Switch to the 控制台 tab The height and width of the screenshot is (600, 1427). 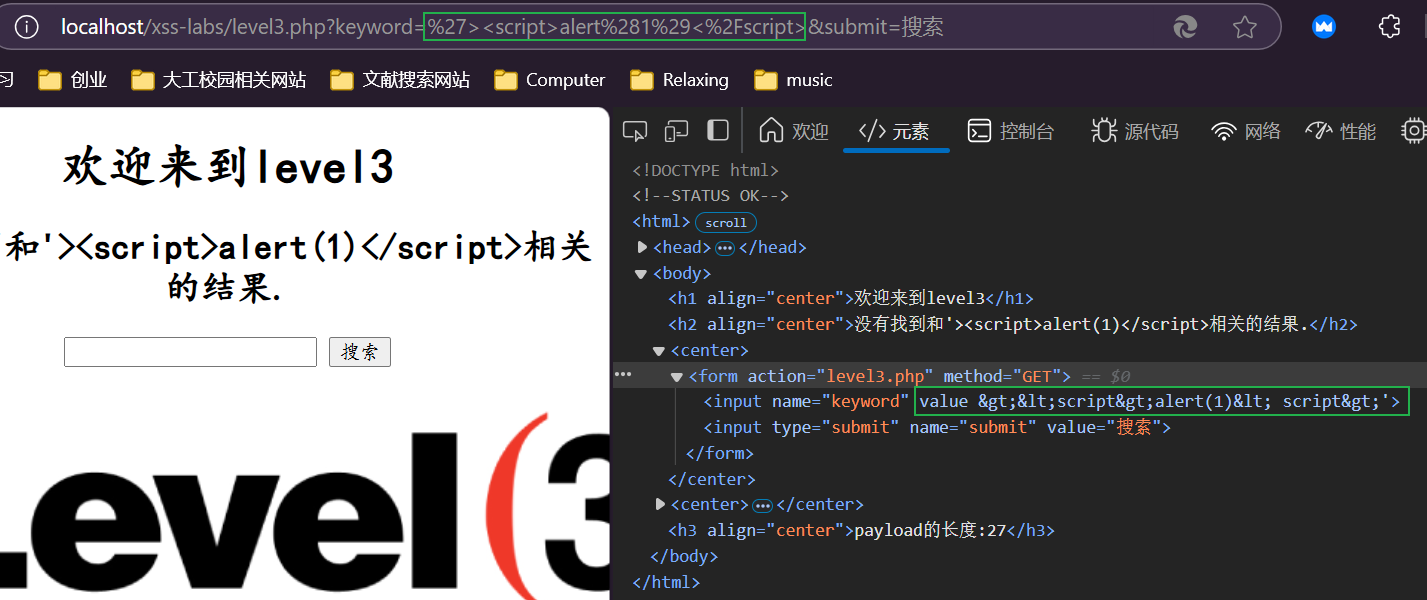pos(1010,131)
